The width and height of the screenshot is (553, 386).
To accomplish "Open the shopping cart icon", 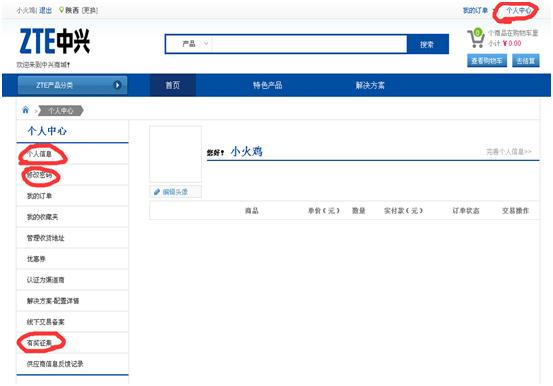I will click(x=476, y=38).
